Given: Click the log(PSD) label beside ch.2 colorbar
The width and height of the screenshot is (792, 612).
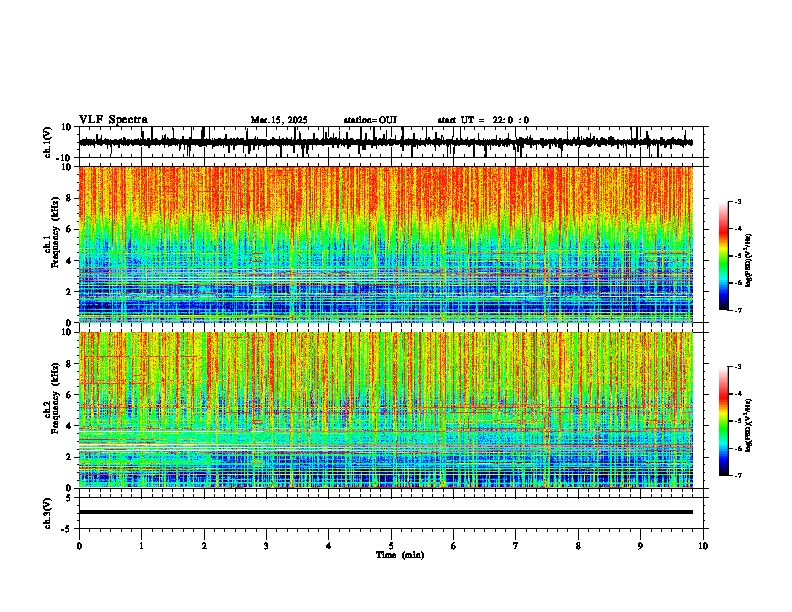Looking at the screenshot, I should pos(749,425).
